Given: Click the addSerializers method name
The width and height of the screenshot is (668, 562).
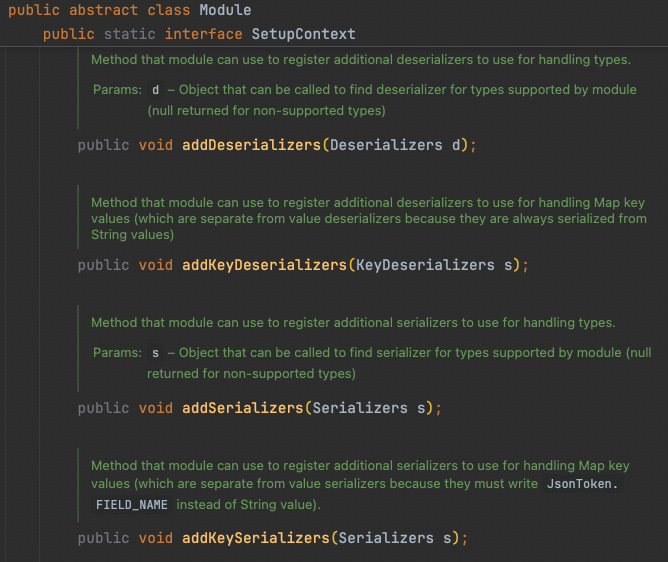Looking at the screenshot, I should point(242,408).
